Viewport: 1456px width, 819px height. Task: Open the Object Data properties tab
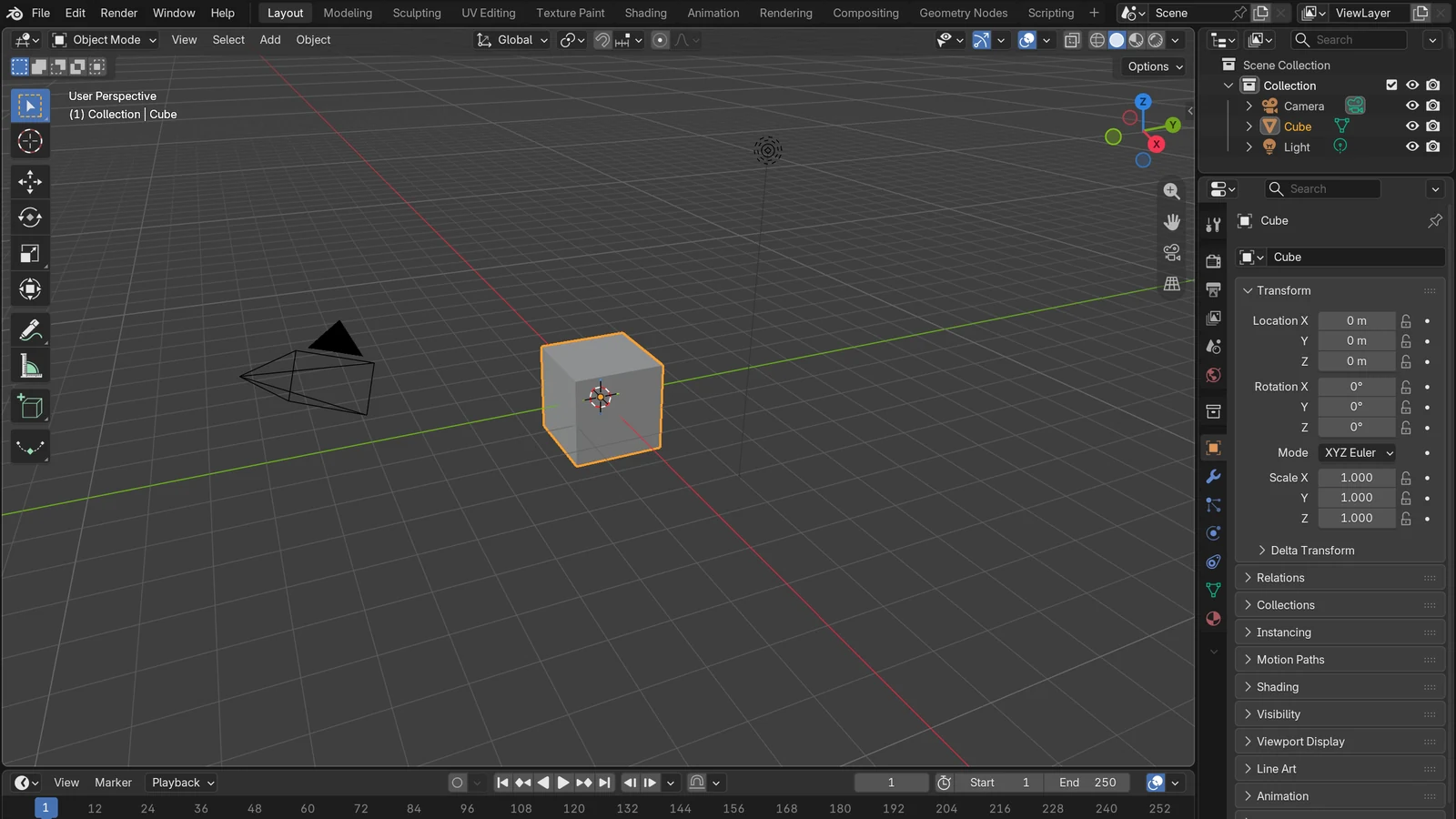click(x=1213, y=591)
